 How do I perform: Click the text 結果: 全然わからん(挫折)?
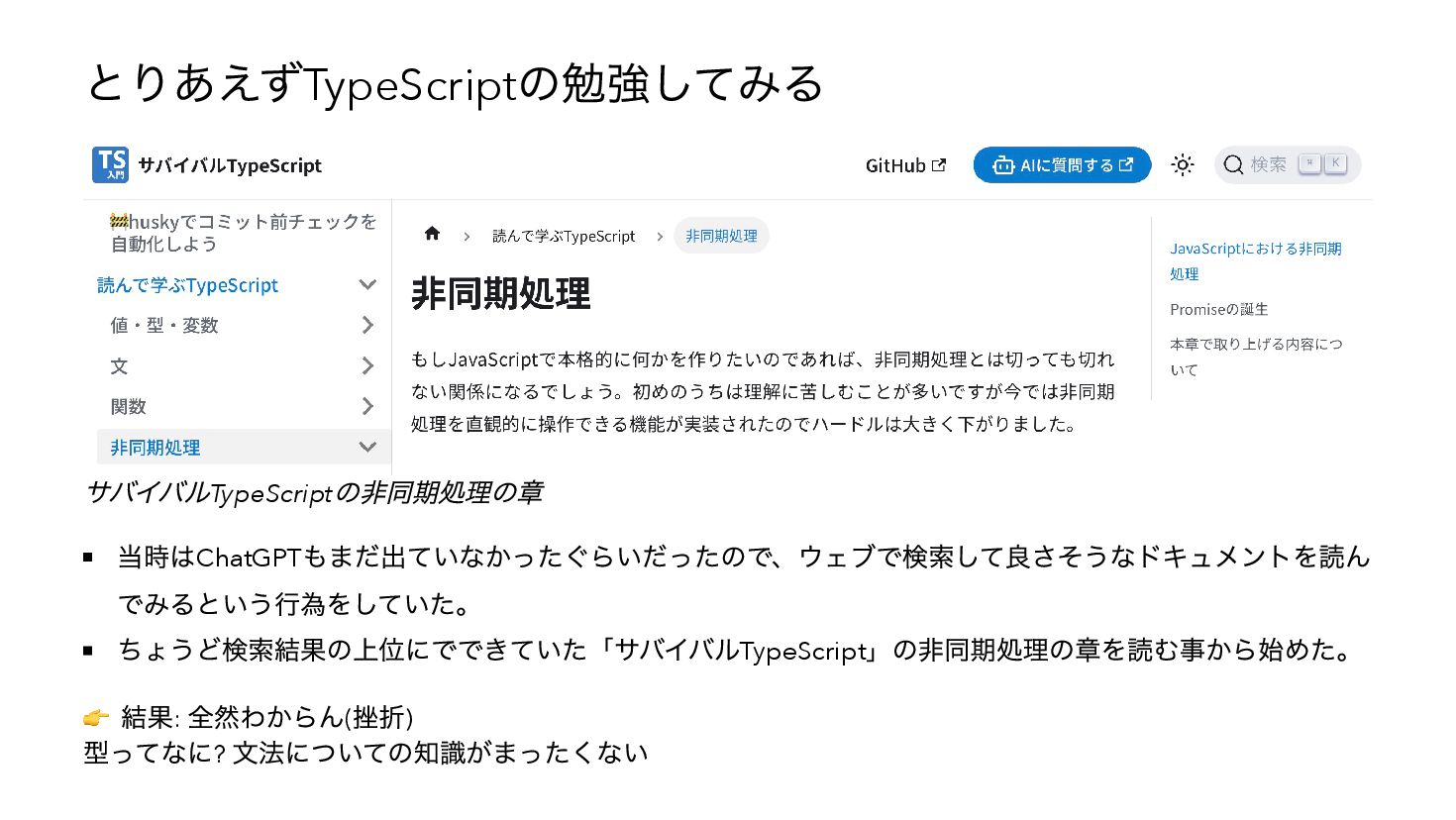pos(266,717)
